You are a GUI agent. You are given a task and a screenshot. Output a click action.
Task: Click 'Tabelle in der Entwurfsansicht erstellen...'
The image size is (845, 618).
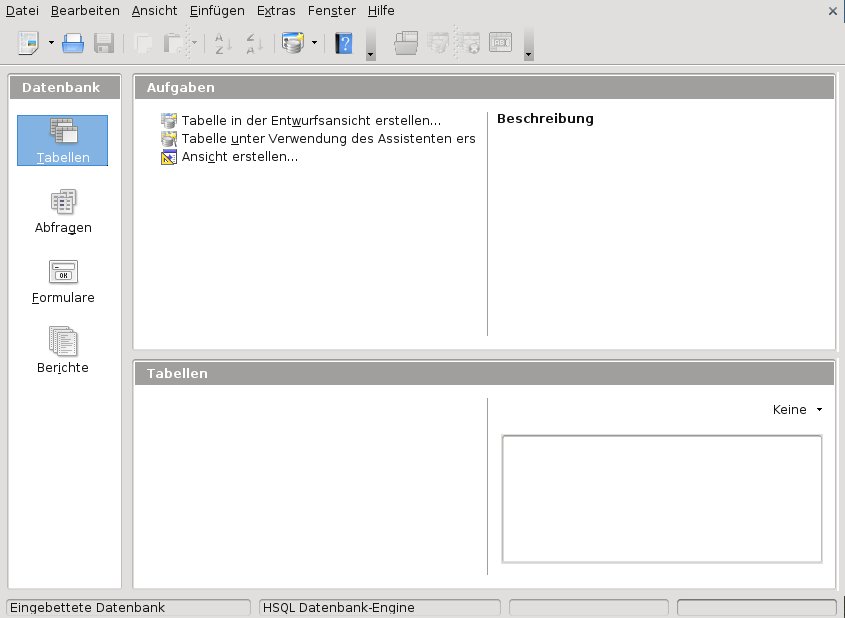tap(310, 120)
